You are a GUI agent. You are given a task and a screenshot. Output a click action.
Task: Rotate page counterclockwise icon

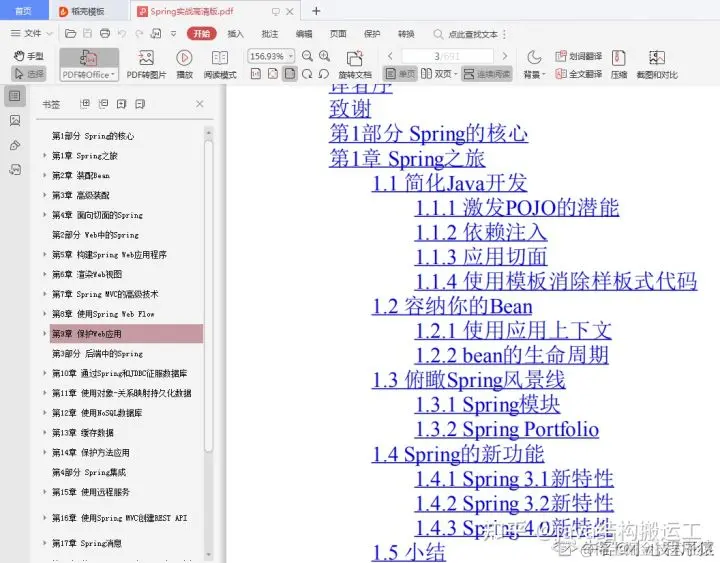coord(324,74)
